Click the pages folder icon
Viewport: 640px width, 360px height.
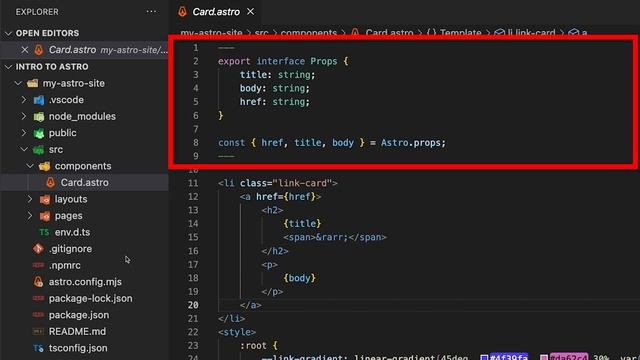click(45, 216)
